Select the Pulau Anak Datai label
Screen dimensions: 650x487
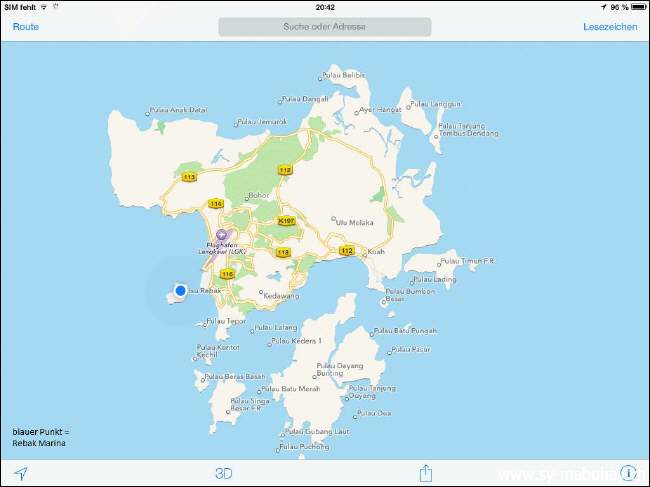click(178, 110)
